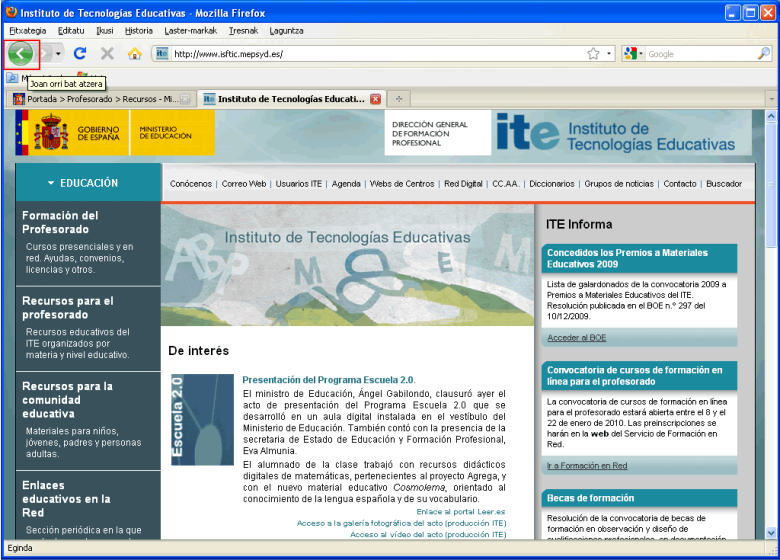Click the ite Instituto de Tecnologías logo

[x=616, y=133]
